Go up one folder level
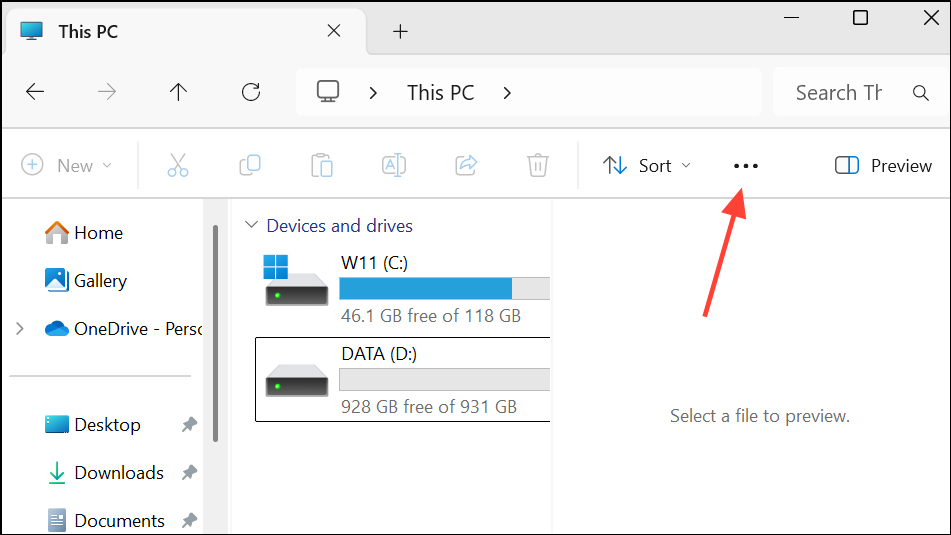Image resolution: width=951 pixels, height=535 pixels. tap(179, 93)
